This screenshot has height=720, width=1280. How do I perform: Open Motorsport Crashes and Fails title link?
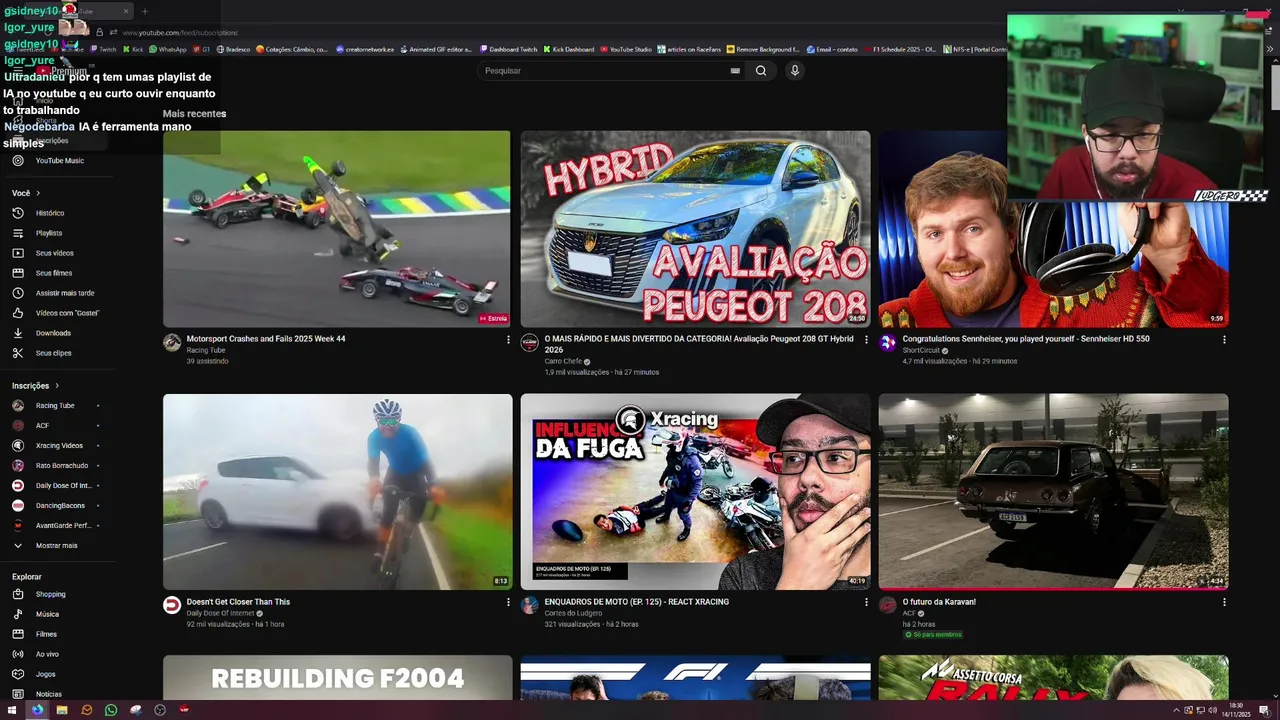click(266, 339)
